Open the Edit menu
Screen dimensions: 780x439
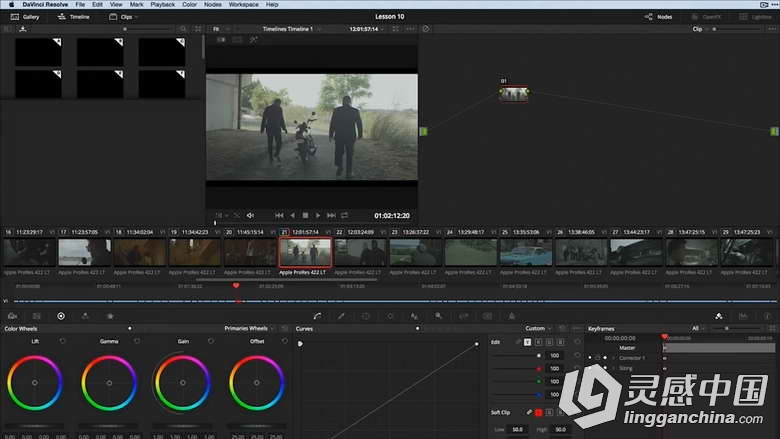tap(98, 4)
